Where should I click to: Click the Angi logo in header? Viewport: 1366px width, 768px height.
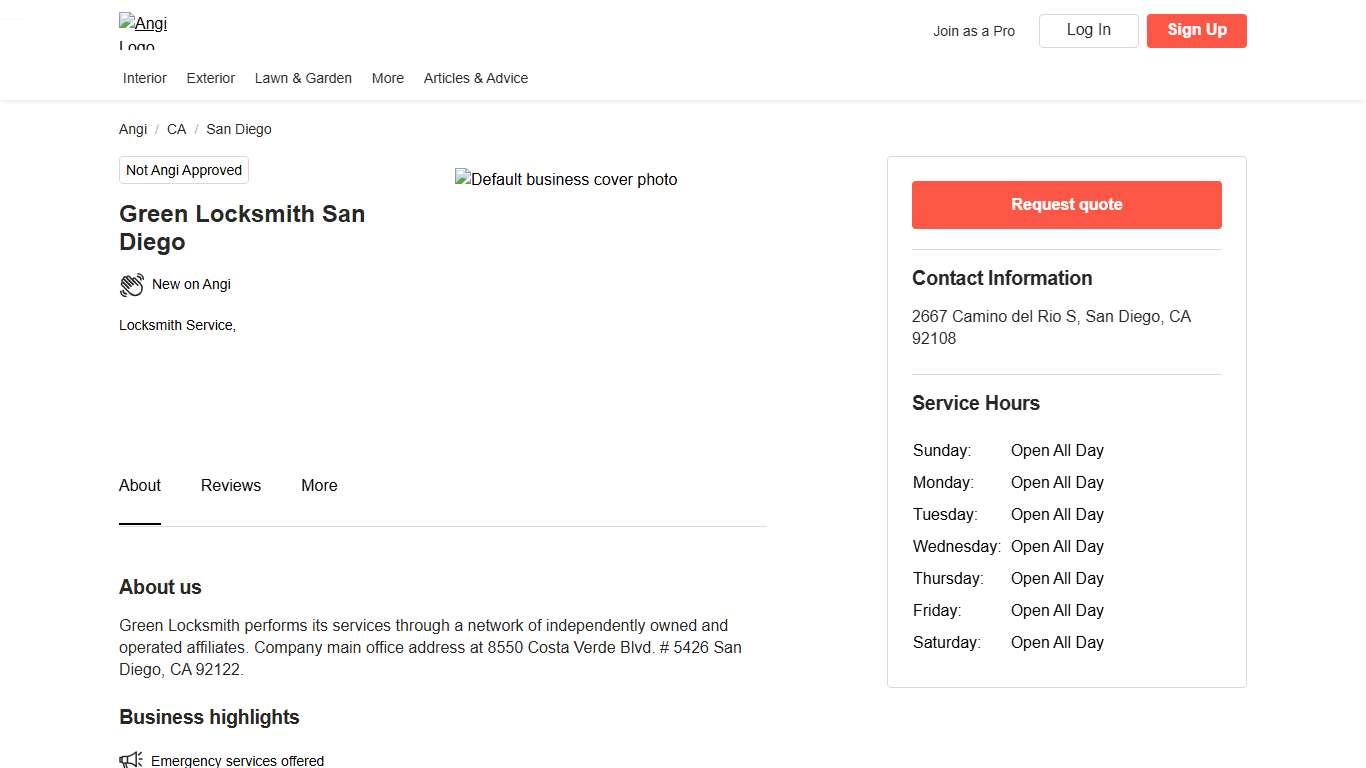143,31
